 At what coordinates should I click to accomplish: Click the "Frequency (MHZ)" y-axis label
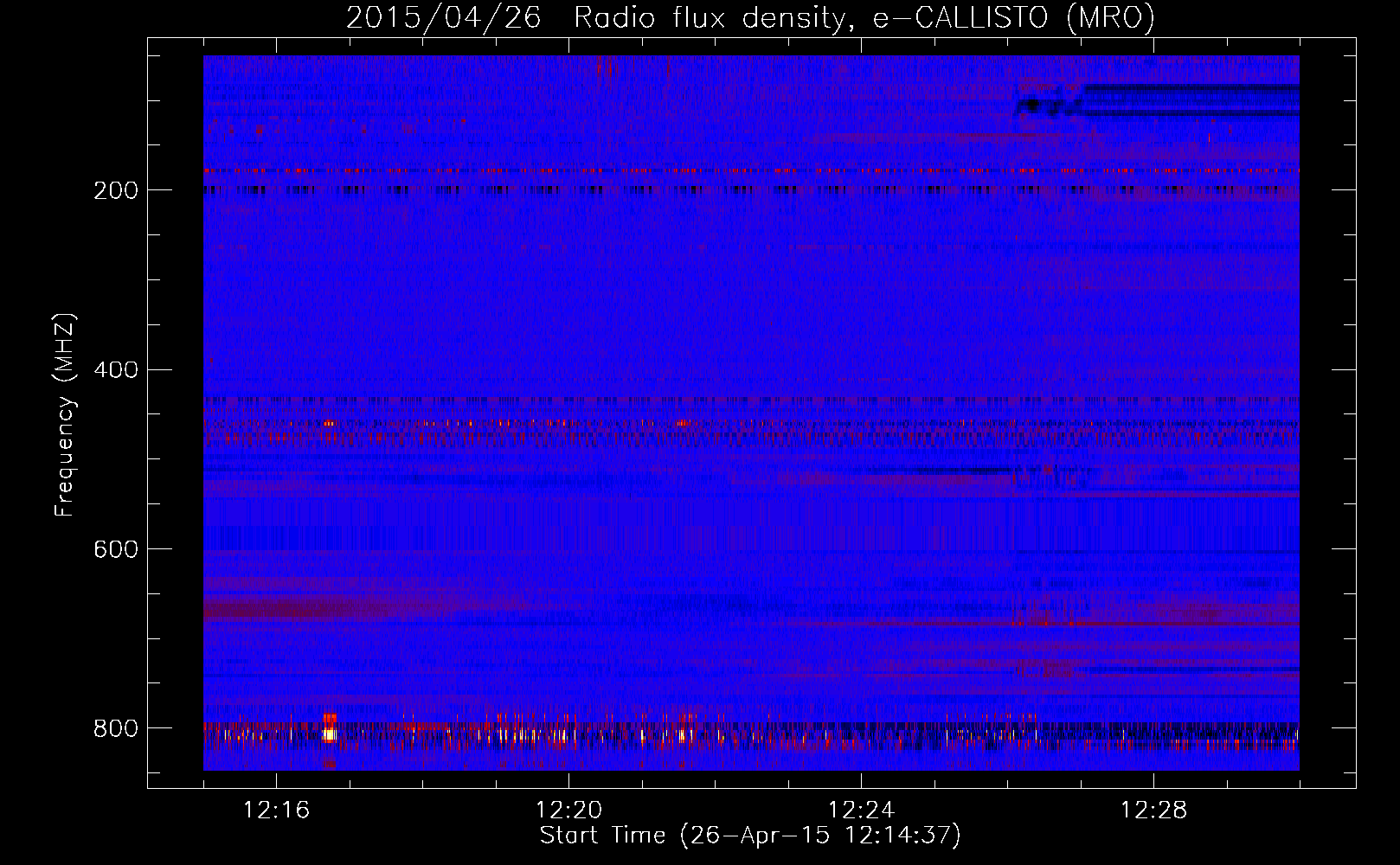pyautogui.click(x=65, y=414)
